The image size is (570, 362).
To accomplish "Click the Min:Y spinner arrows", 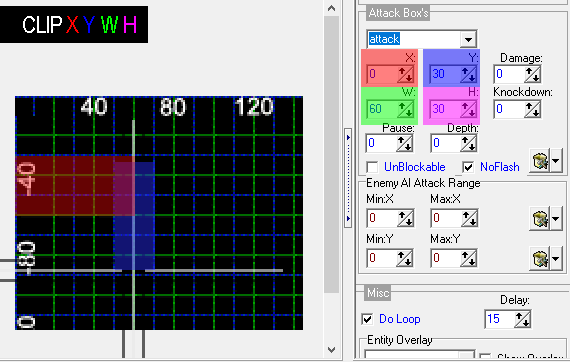I will click(x=404, y=258).
